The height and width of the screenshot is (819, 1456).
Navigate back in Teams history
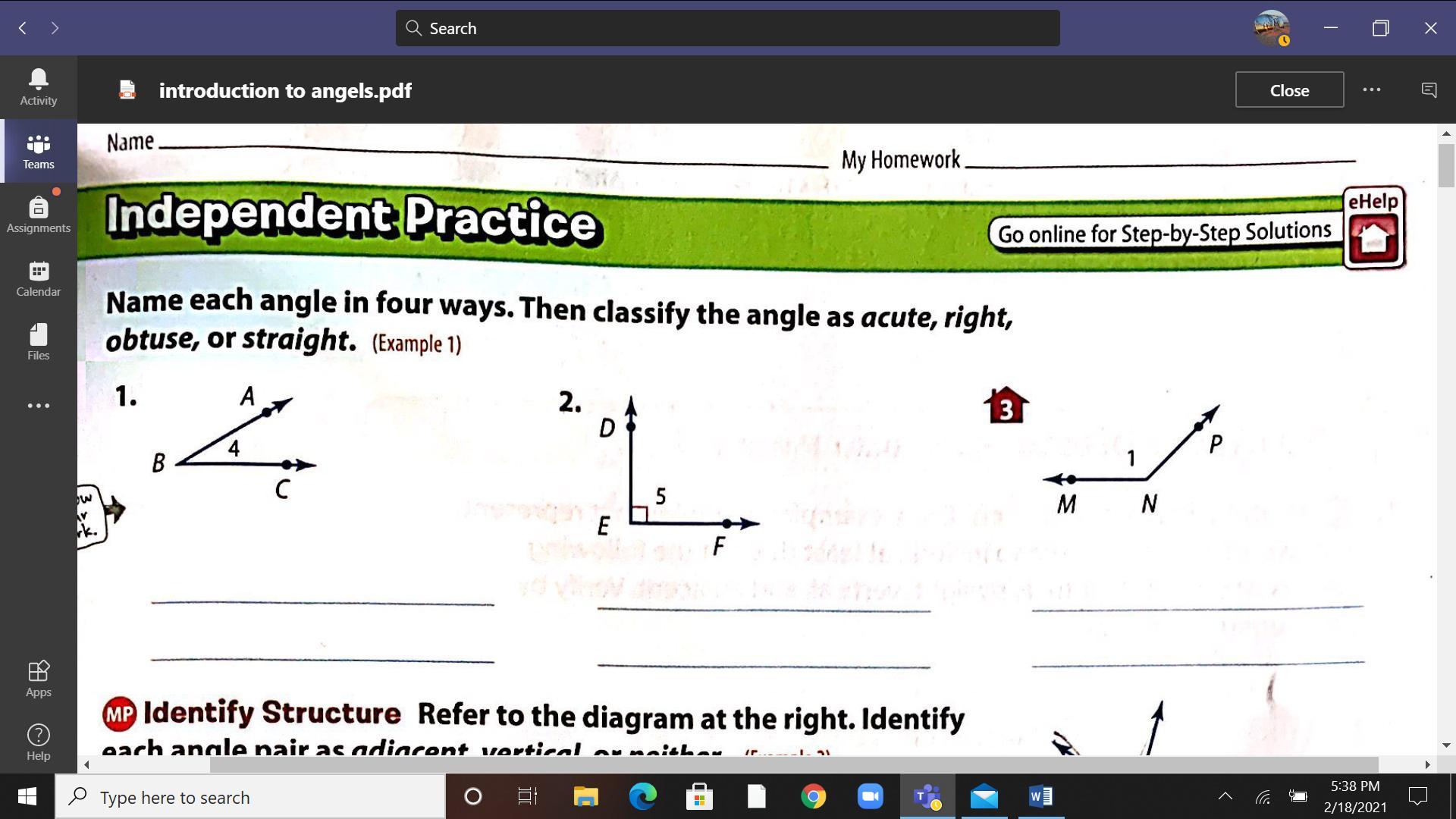point(23,28)
